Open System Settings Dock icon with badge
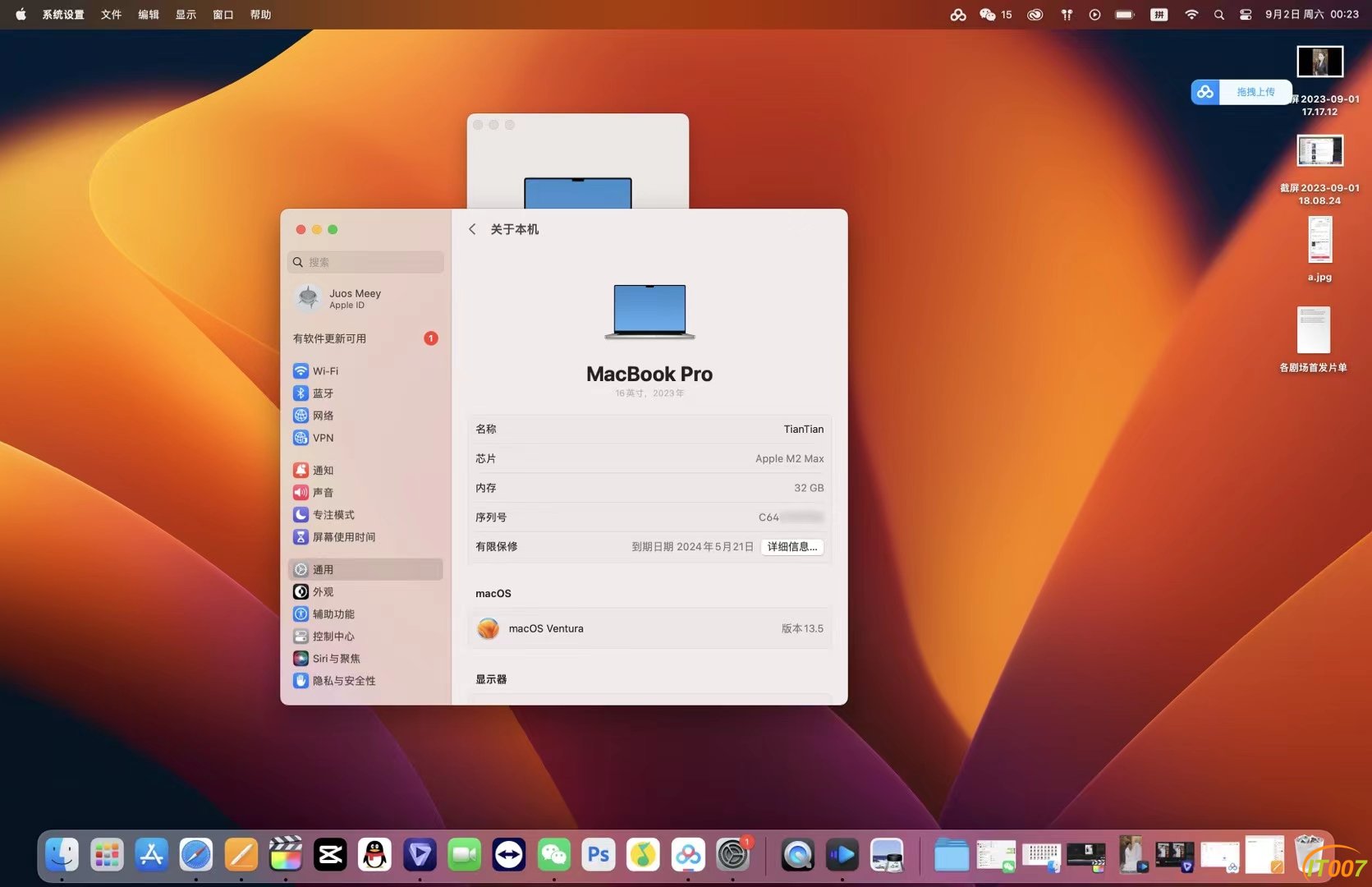Image resolution: width=1372 pixels, height=887 pixels. click(732, 855)
